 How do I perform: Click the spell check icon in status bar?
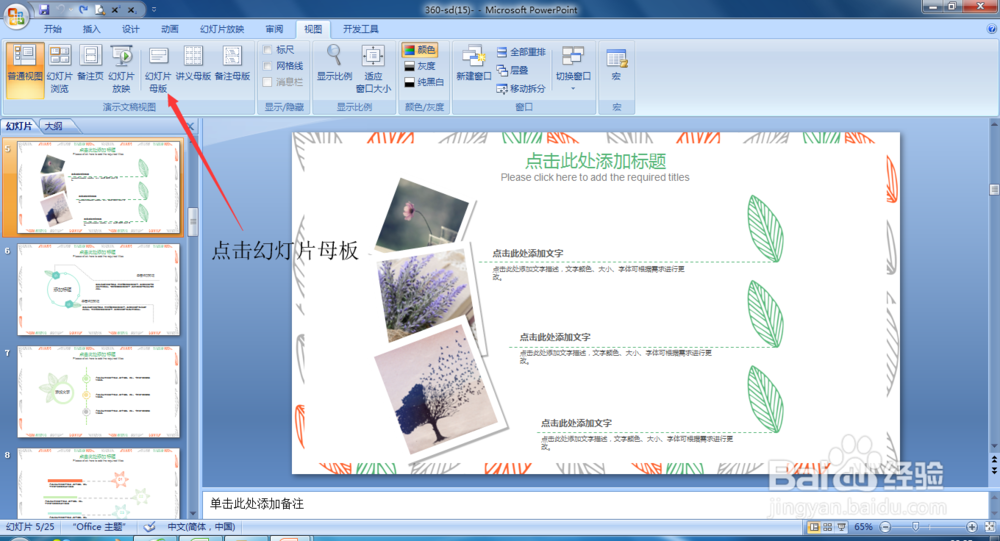point(150,527)
